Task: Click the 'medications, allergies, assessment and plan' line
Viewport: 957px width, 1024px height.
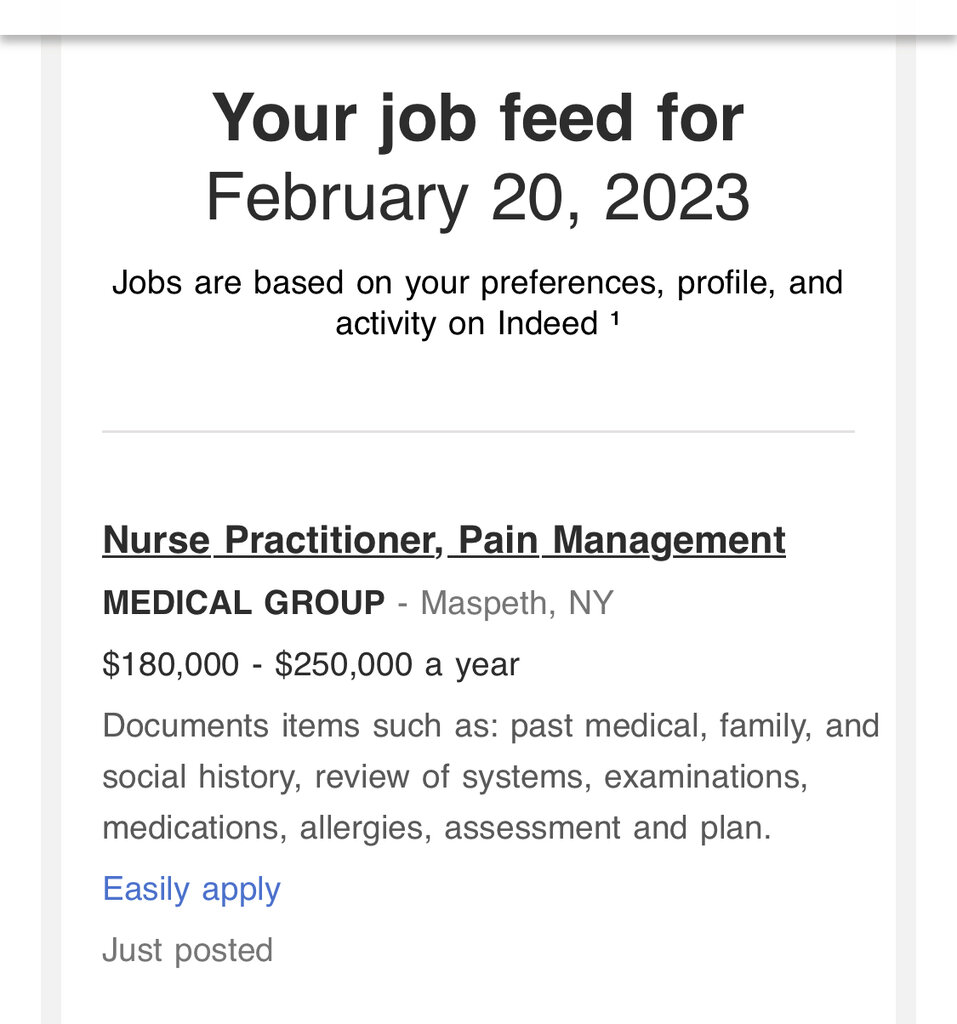Action: 437,828
